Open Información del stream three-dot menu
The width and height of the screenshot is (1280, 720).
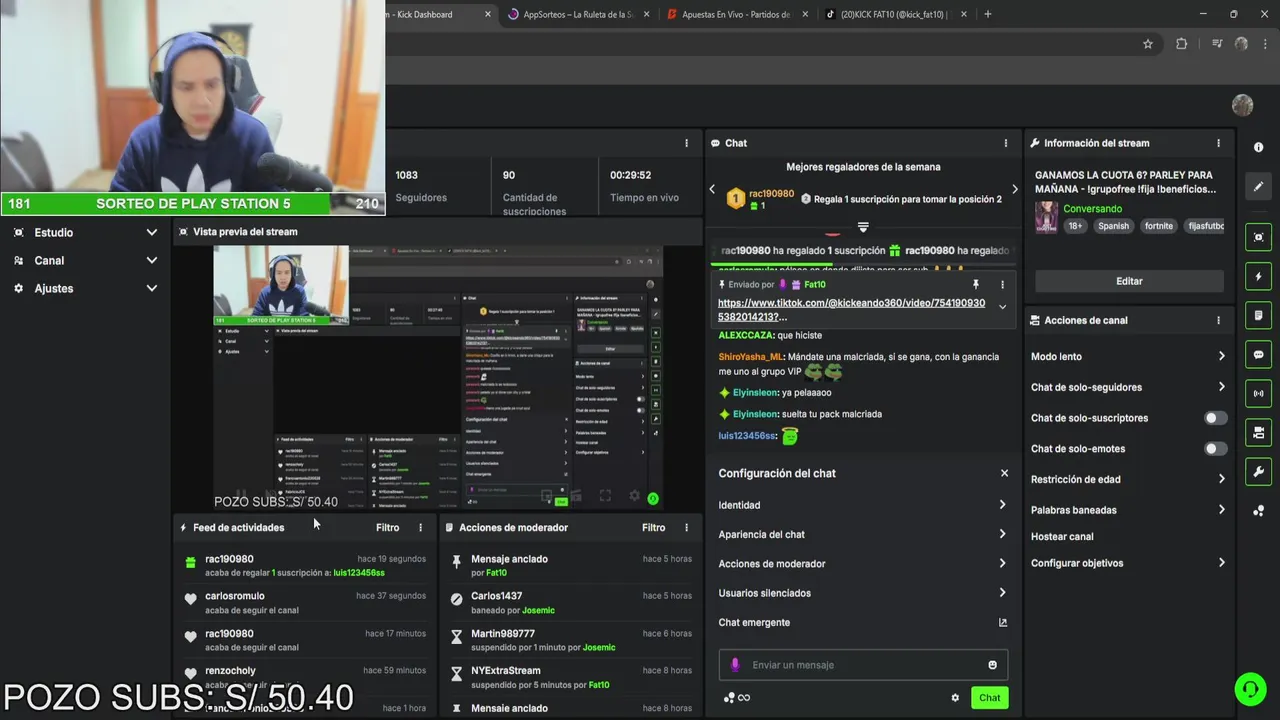1218,143
